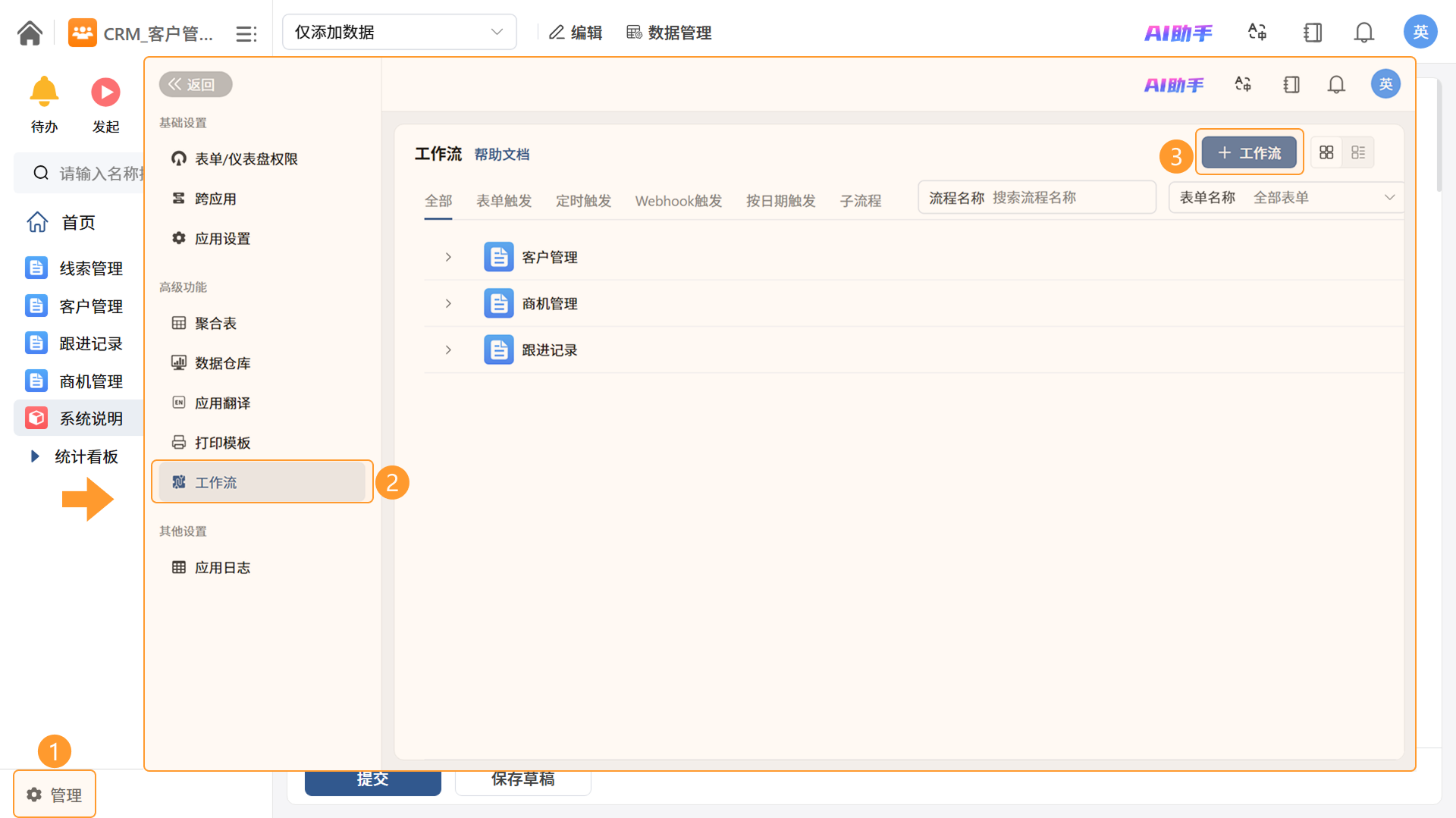The image size is (1456, 818).
Task: Click the 提交 button
Action: click(372, 782)
